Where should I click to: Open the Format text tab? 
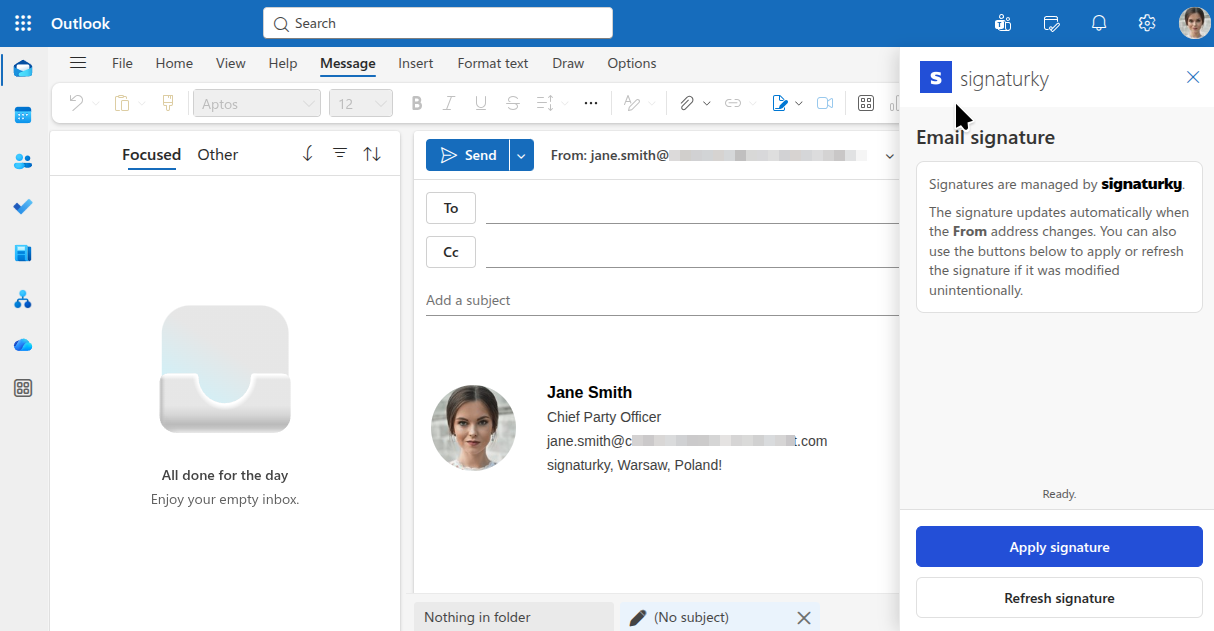pyautogui.click(x=493, y=63)
